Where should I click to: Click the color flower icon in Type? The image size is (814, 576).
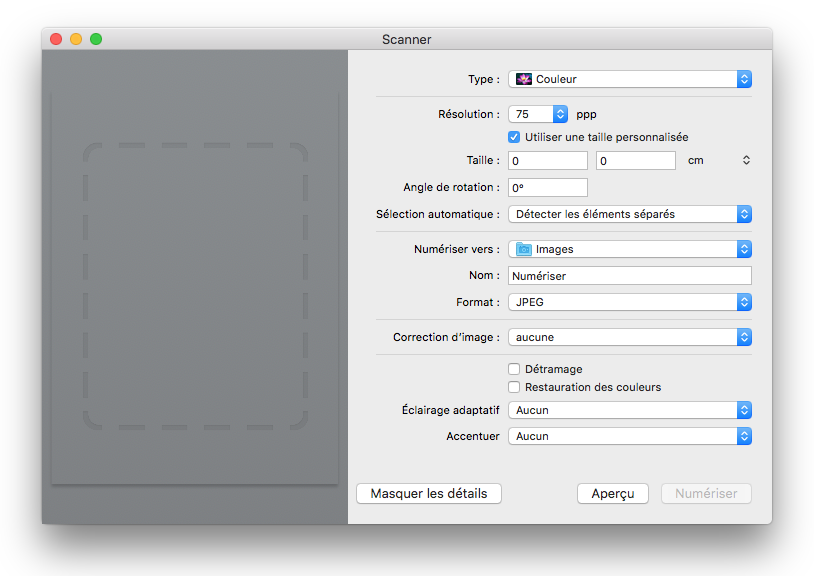coord(523,79)
